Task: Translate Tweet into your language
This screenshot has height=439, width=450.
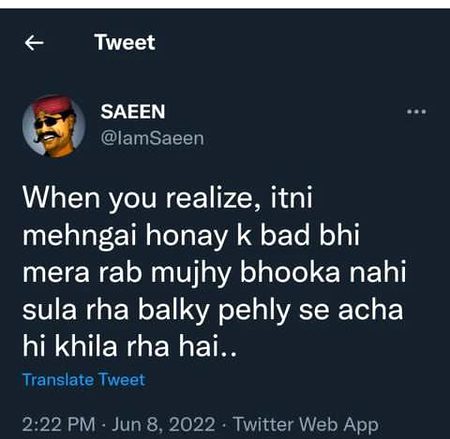Action: pos(84,380)
